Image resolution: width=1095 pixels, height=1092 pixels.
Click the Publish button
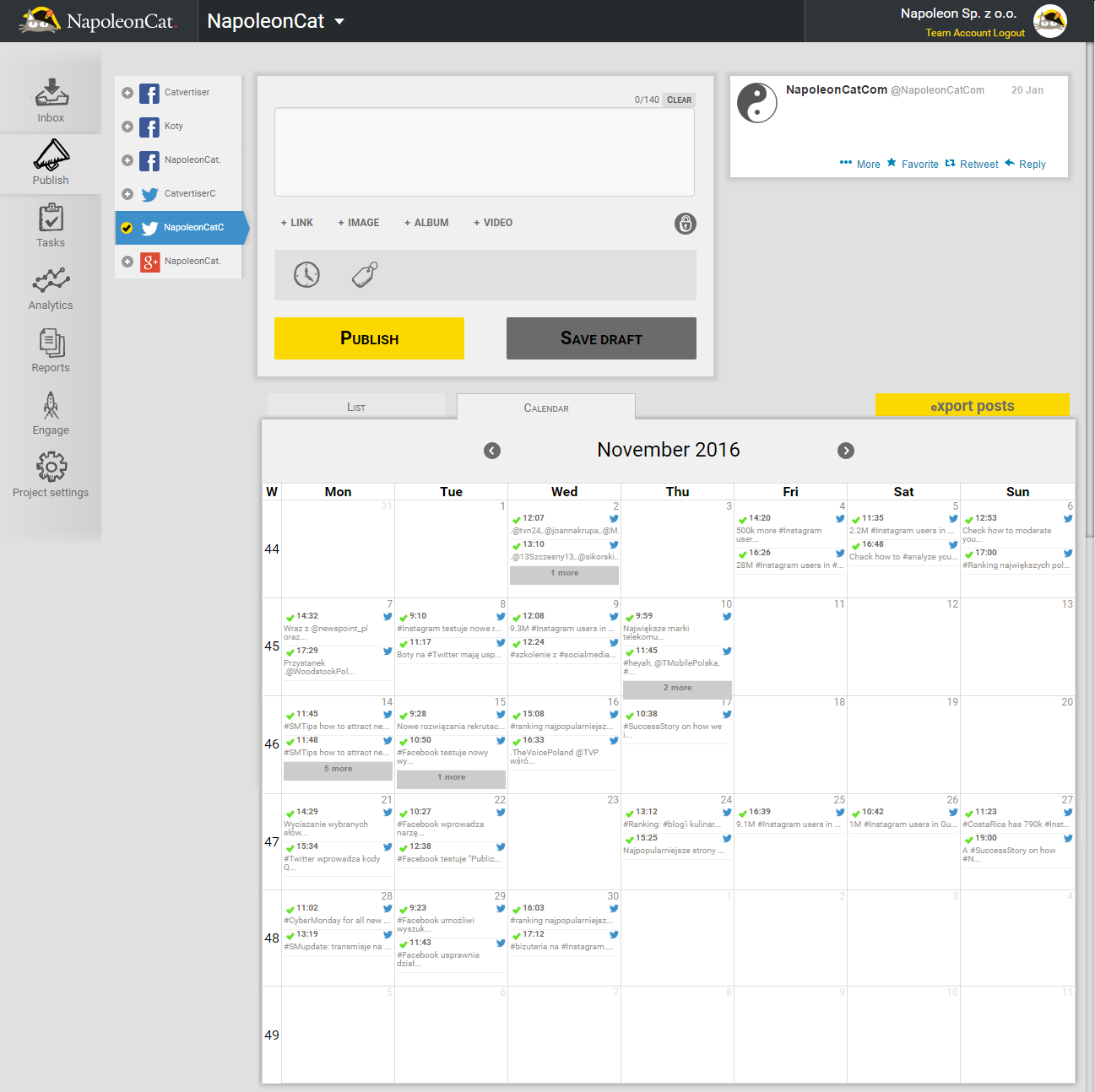point(369,338)
